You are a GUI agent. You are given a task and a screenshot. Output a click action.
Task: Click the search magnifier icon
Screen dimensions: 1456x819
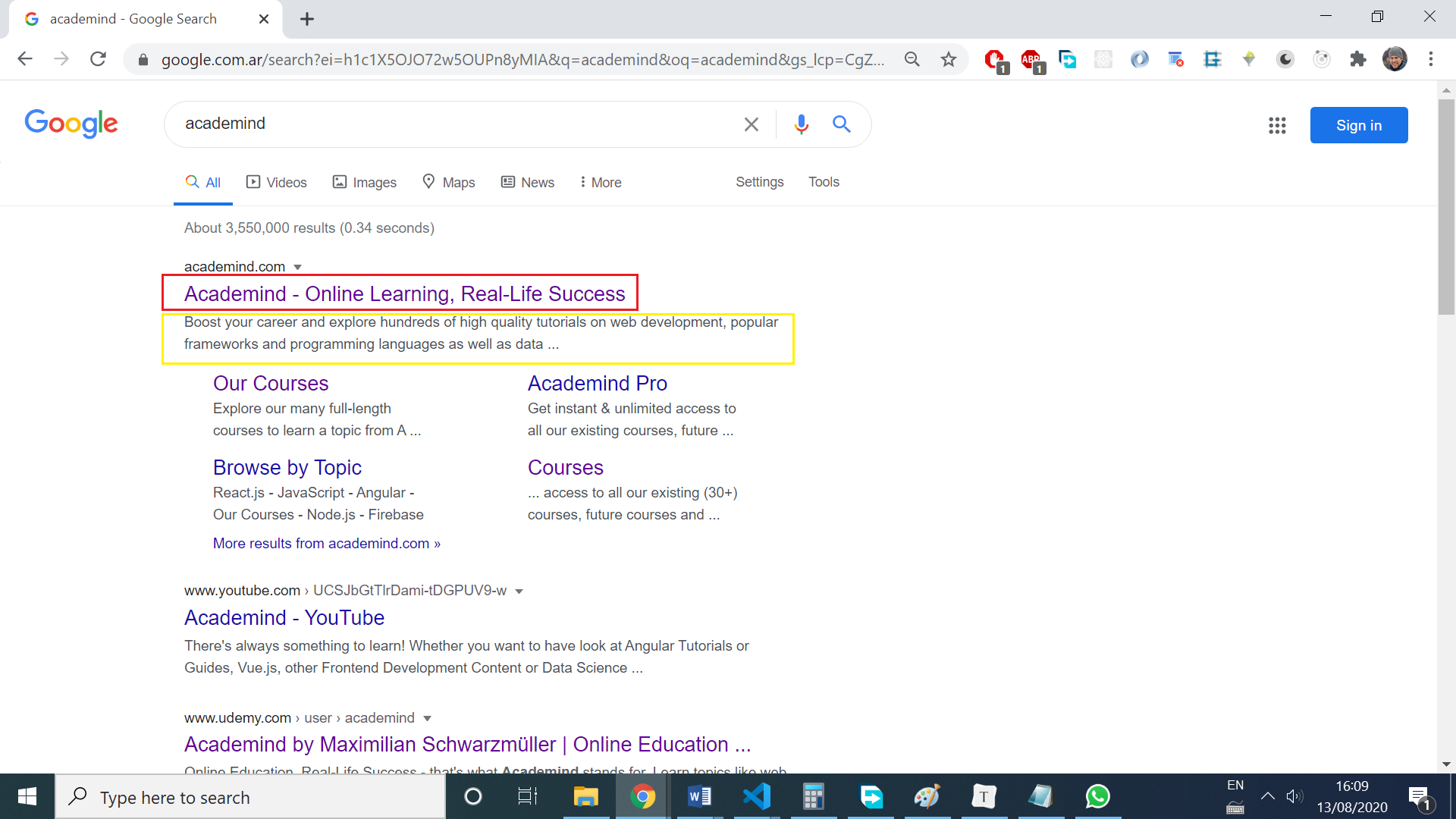point(841,124)
